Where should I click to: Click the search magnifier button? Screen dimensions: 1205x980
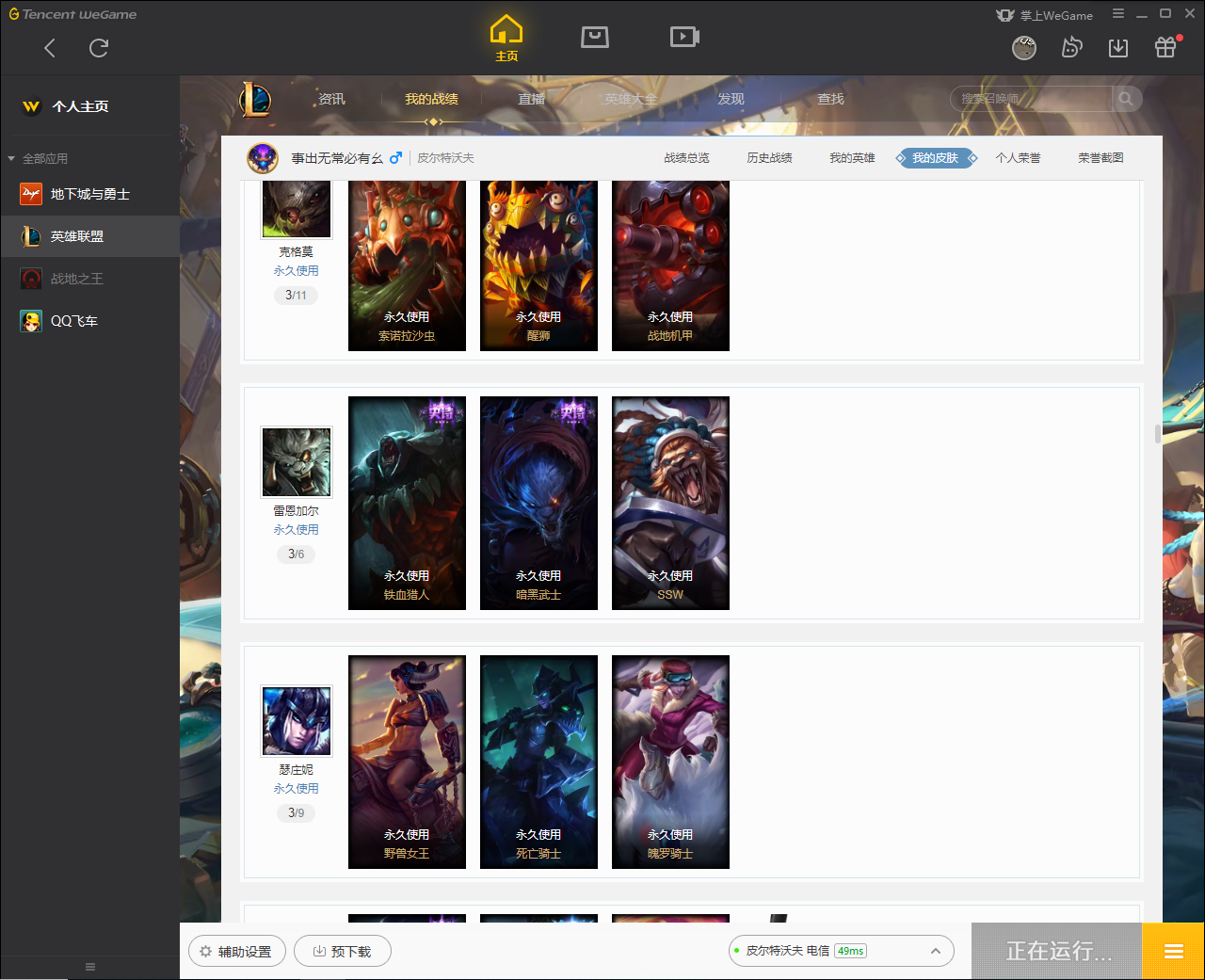(1126, 99)
